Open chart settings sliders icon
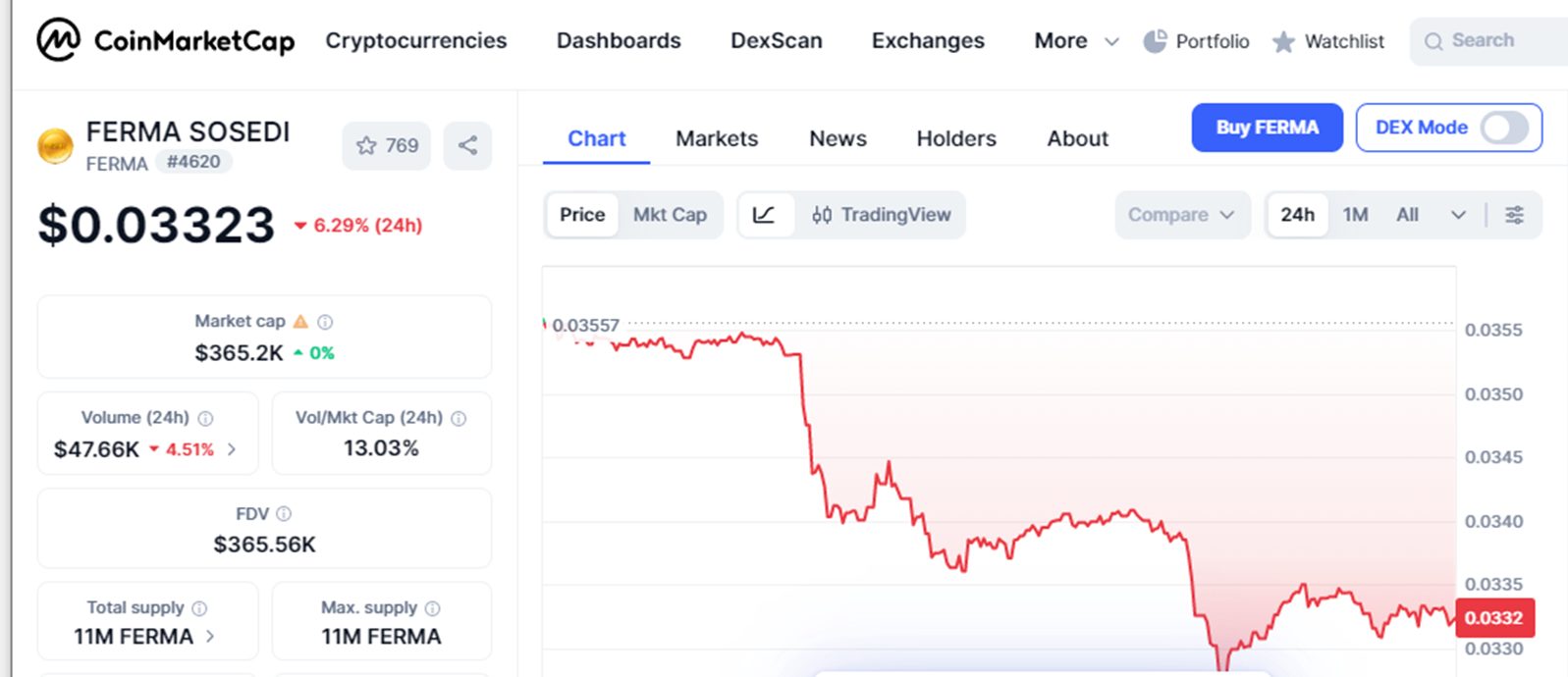1568x677 pixels. [1514, 215]
